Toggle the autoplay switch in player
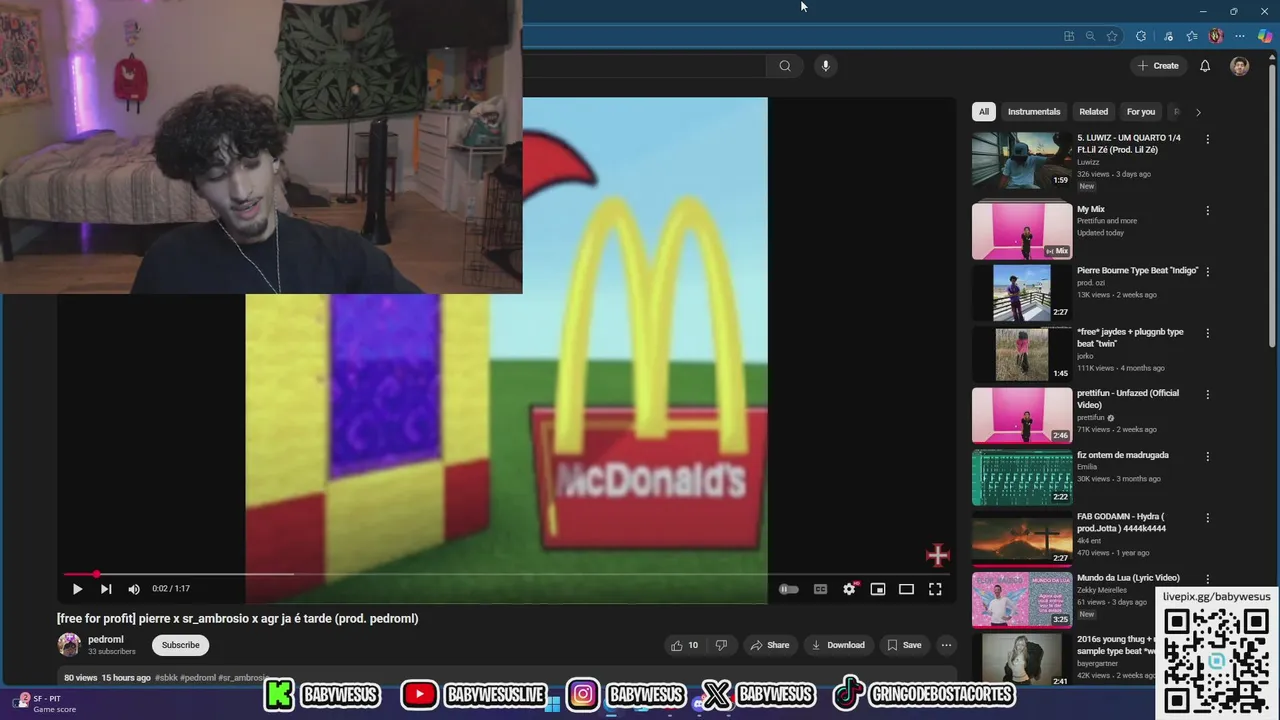1280x720 pixels. click(789, 589)
